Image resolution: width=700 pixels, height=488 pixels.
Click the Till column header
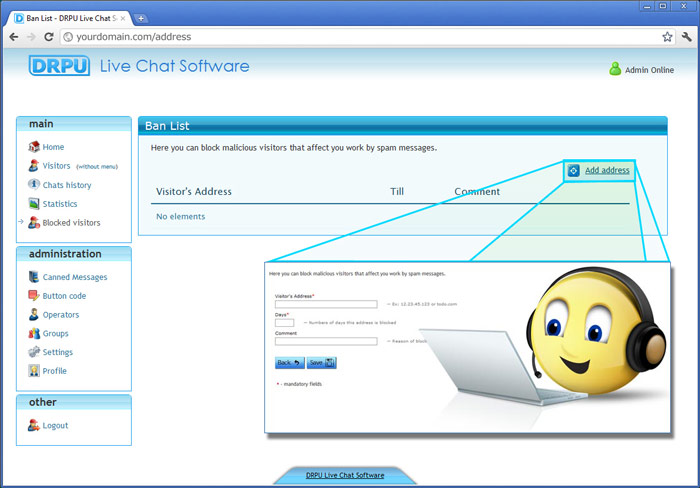tap(397, 192)
